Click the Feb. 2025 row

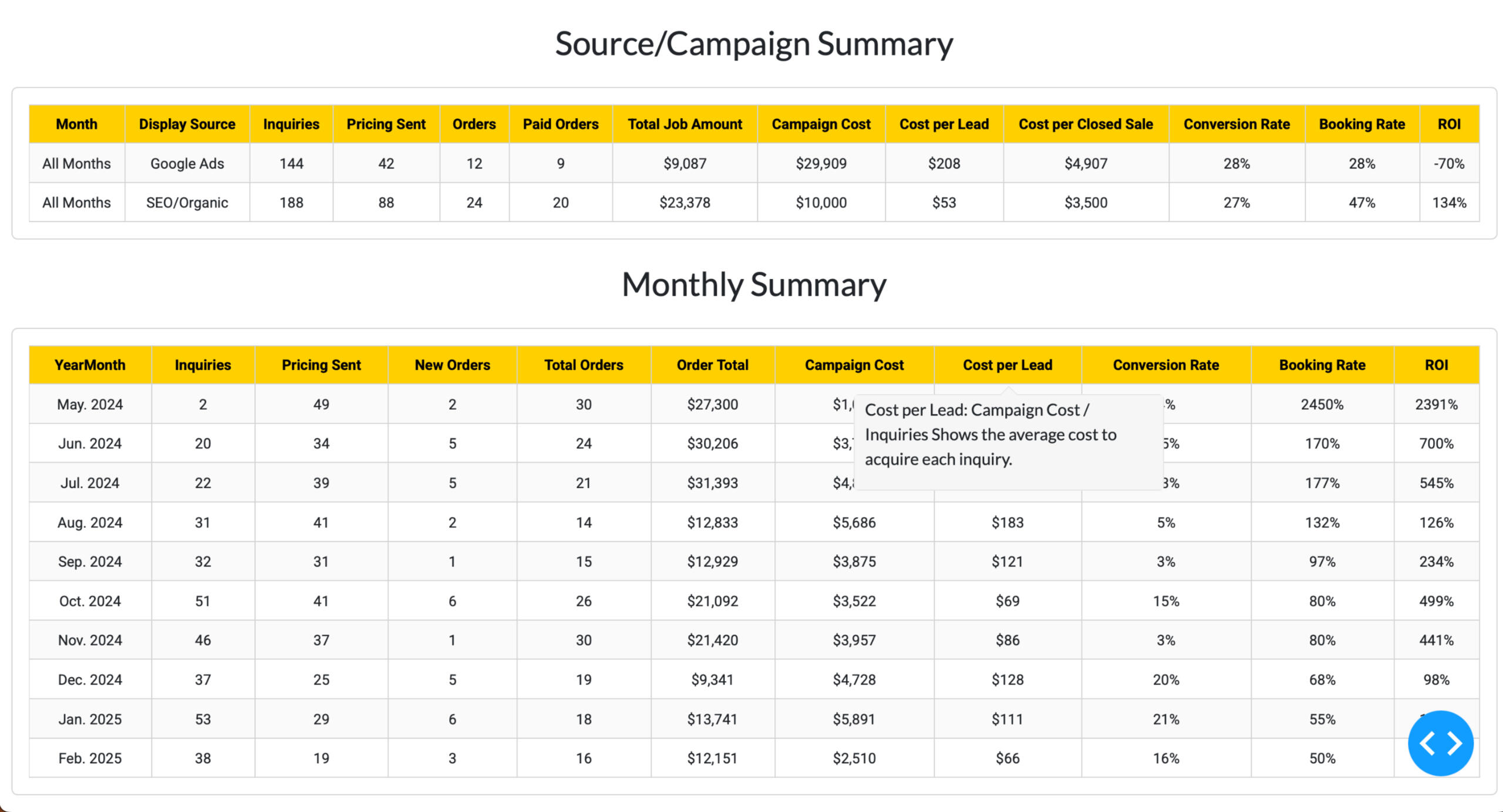(x=90, y=758)
